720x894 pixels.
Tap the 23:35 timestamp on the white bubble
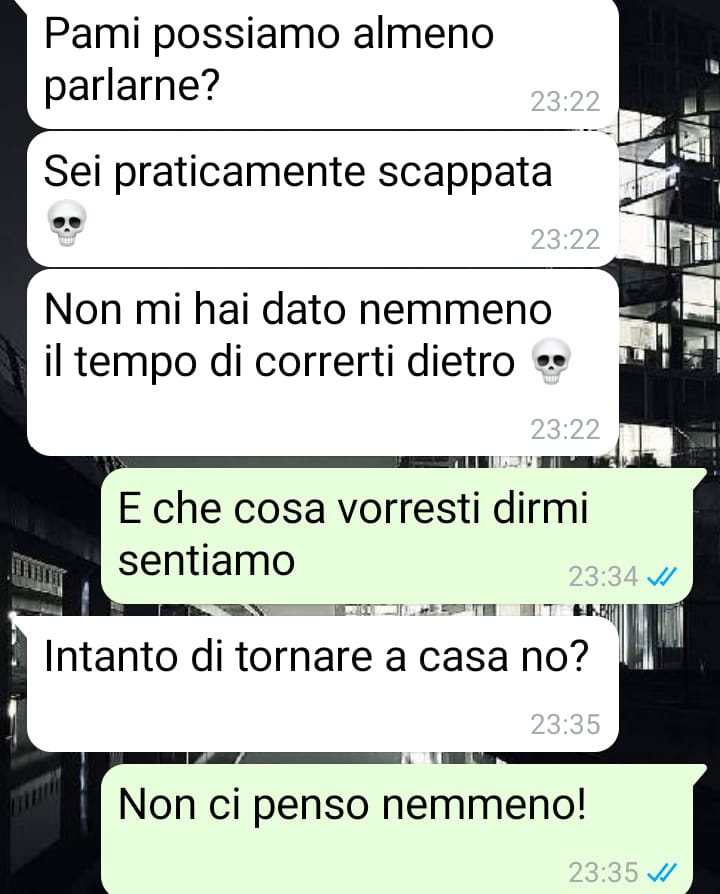tap(565, 724)
